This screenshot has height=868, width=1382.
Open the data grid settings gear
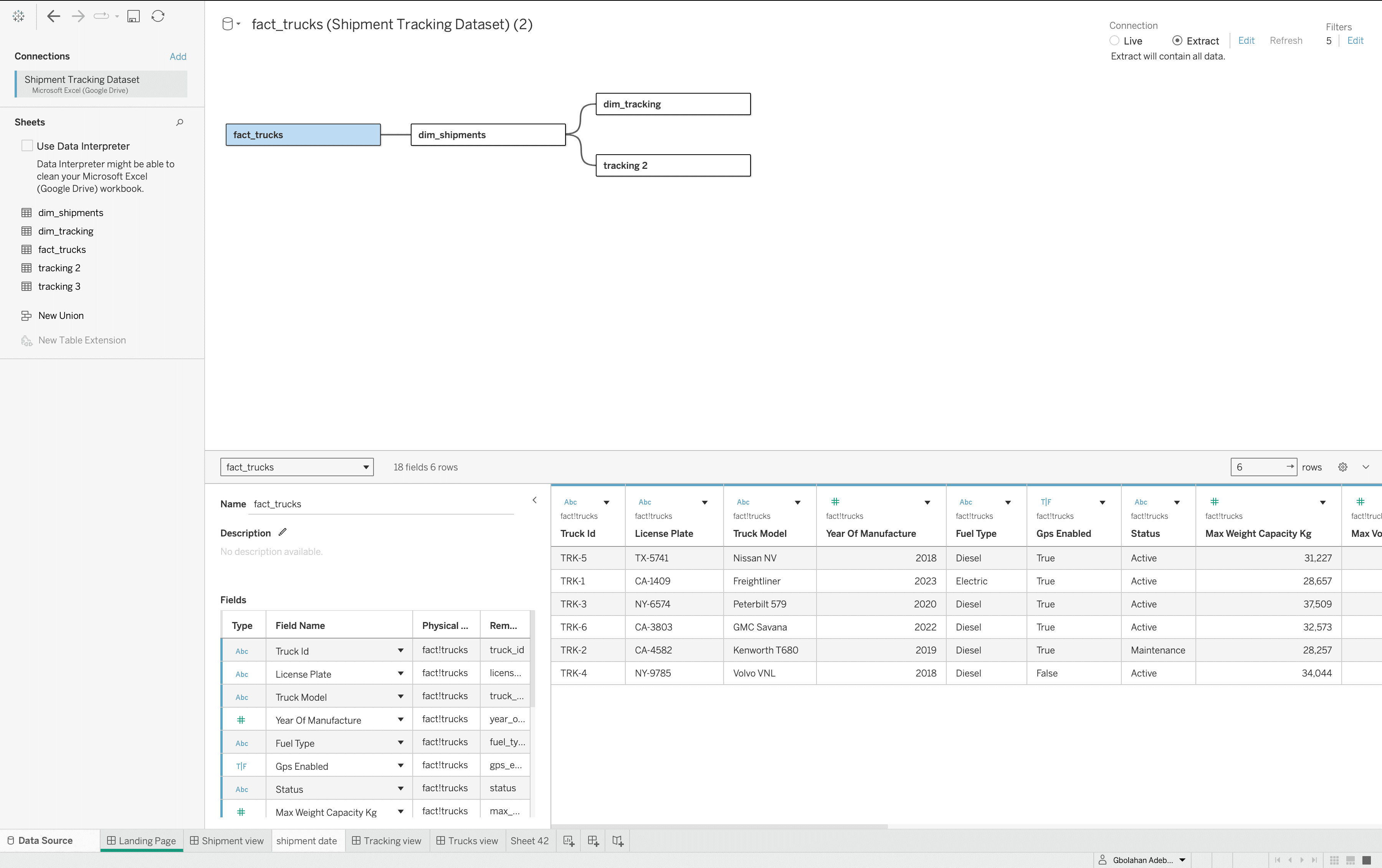[1342, 467]
